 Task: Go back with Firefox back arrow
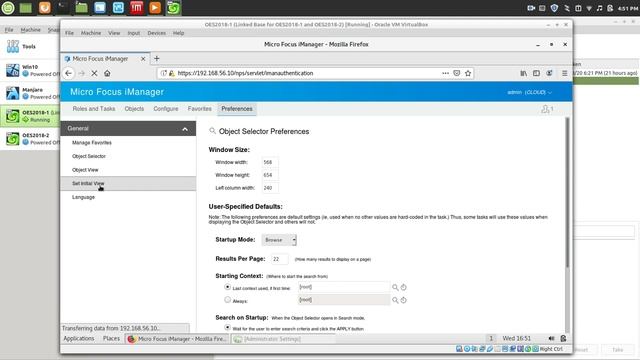69,73
